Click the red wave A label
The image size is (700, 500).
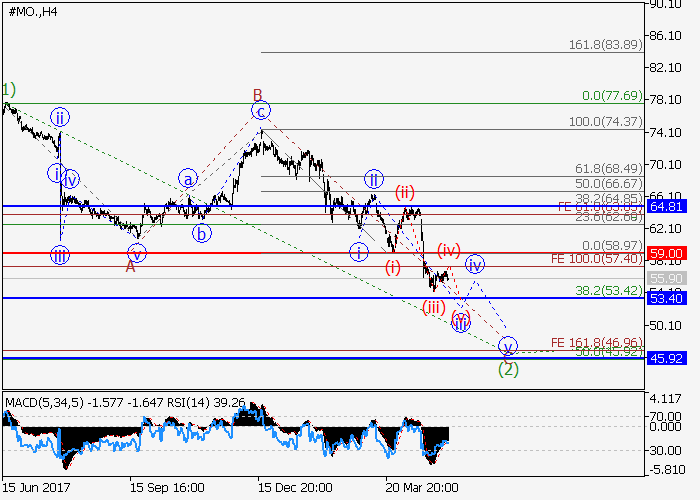pyautogui.click(x=130, y=267)
